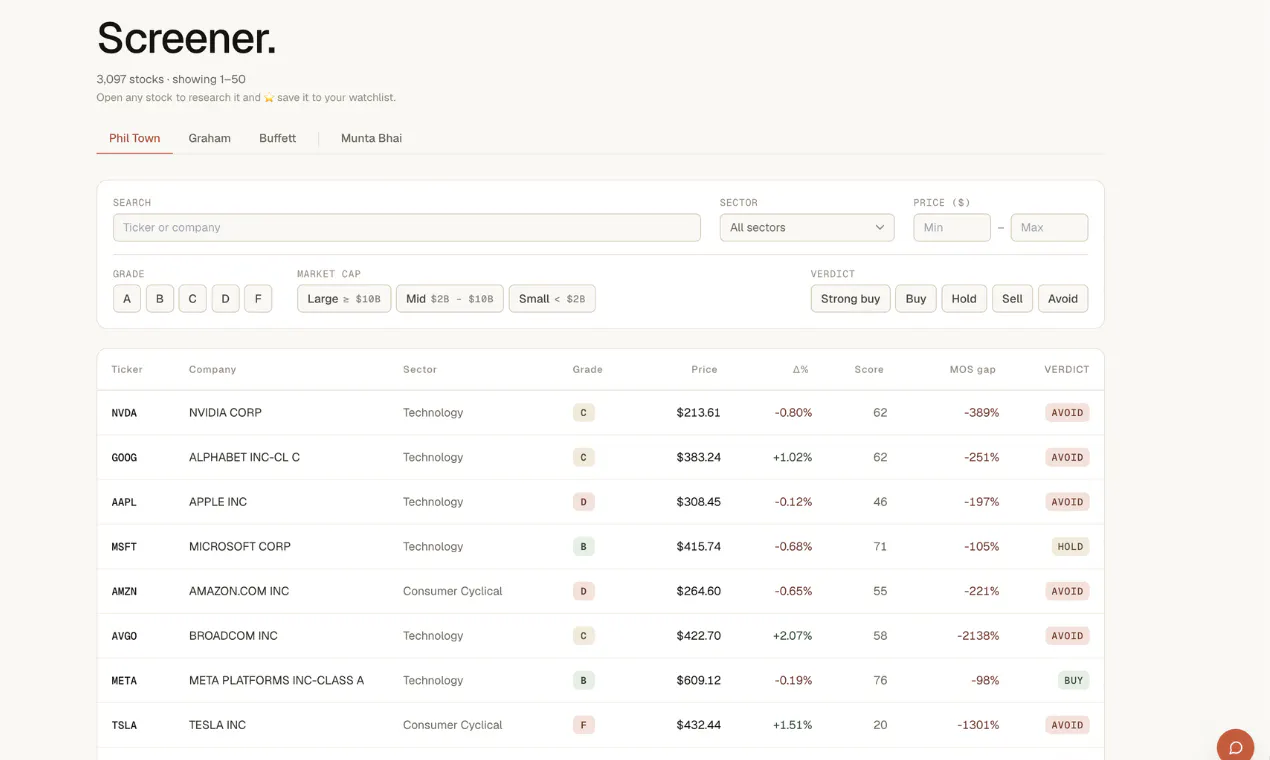Click the score 76 in META row

tap(880, 680)
